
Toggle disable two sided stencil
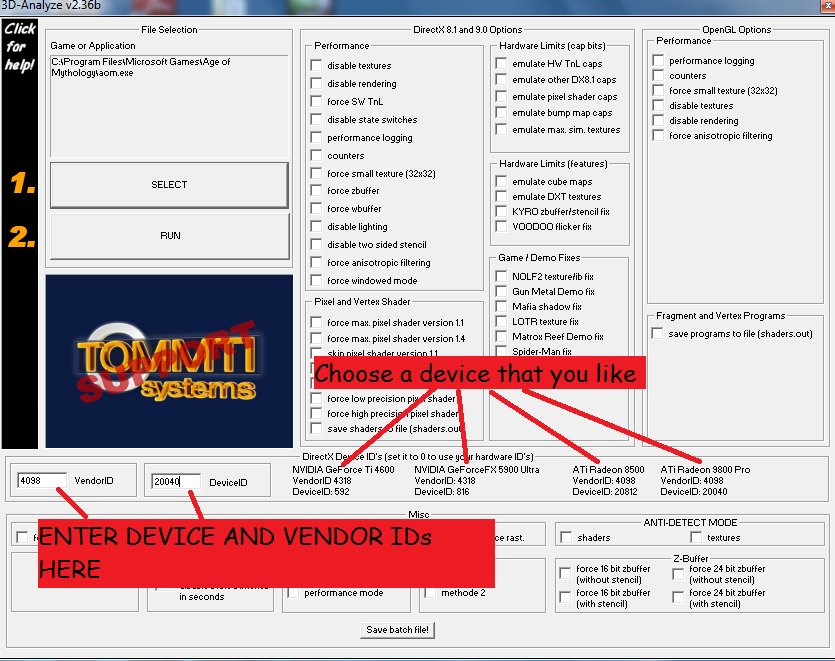[x=316, y=244]
